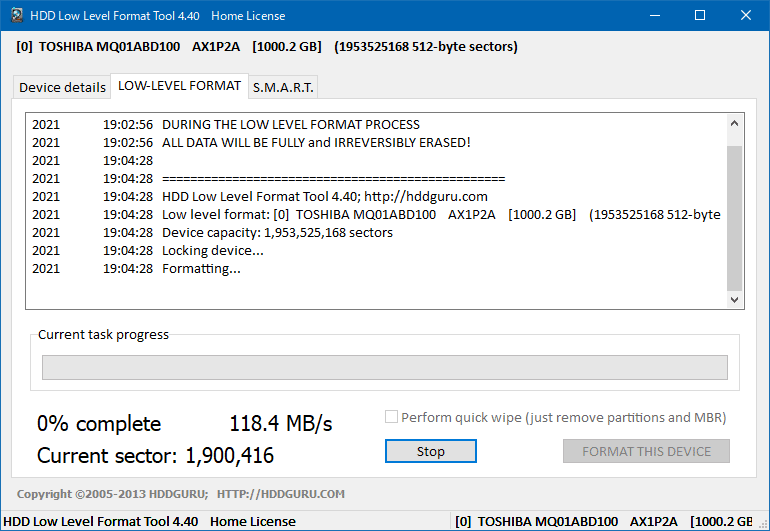Click the HDD tool app icon in title bar
The image size is (770, 531).
point(17,15)
